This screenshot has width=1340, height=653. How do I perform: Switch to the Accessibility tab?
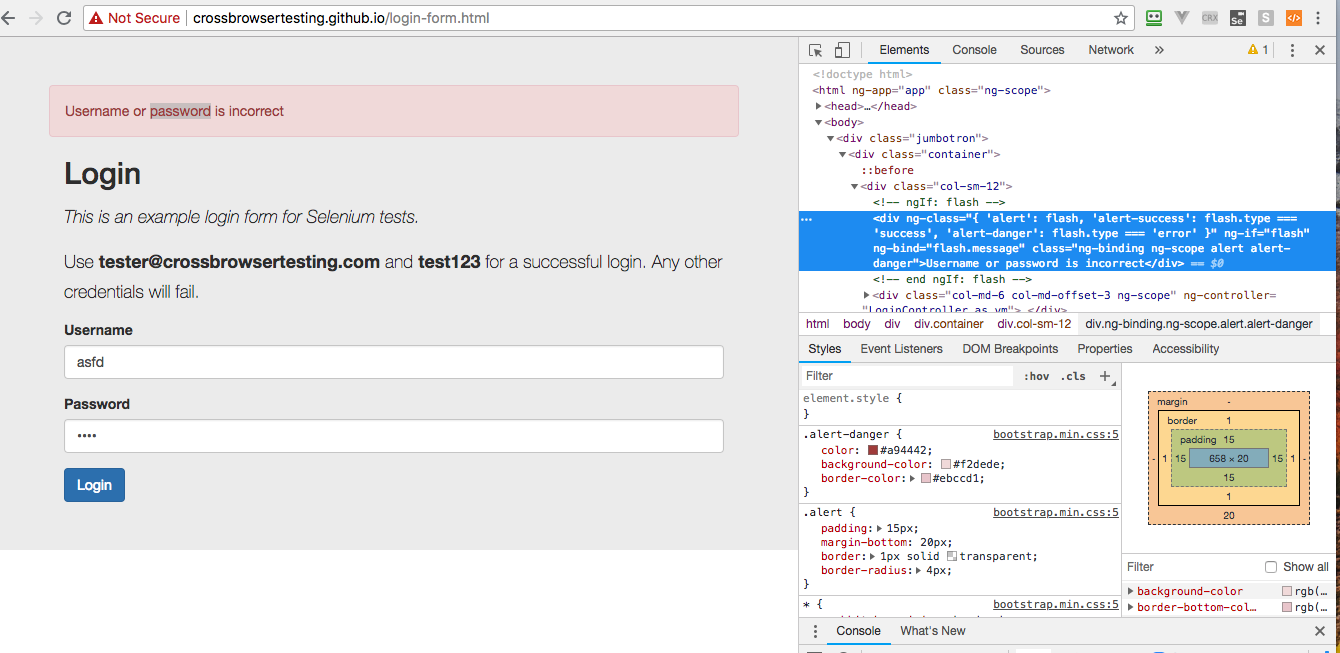click(1185, 349)
